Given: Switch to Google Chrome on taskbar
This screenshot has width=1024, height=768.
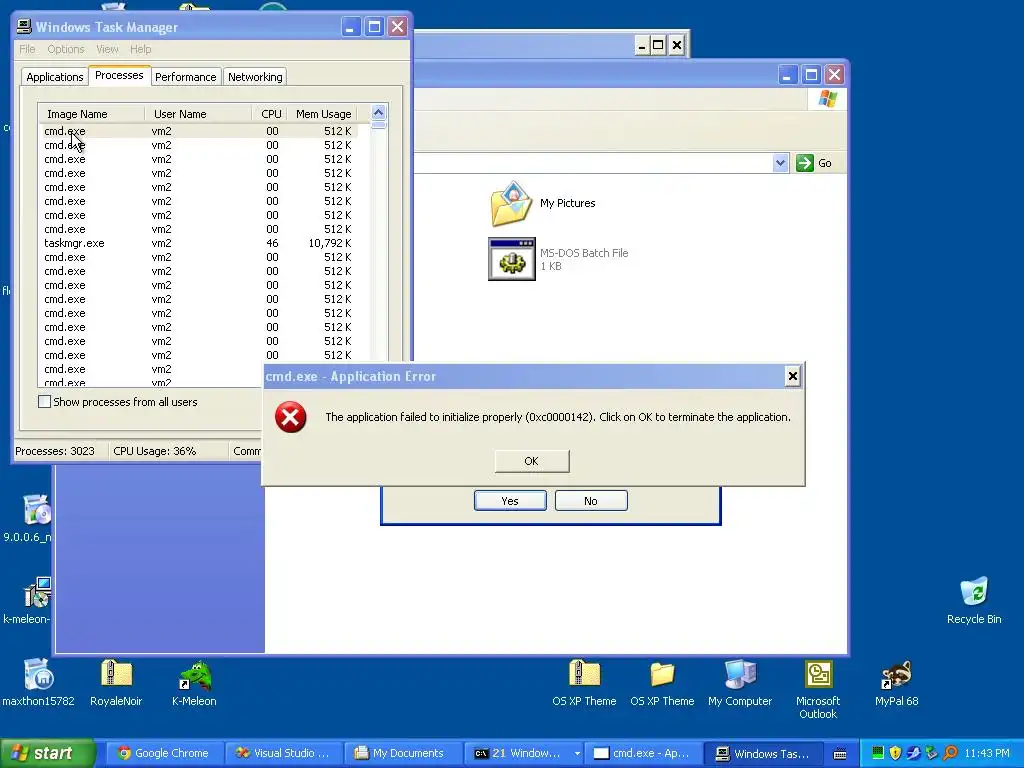Looking at the screenshot, I should (164, 754).
